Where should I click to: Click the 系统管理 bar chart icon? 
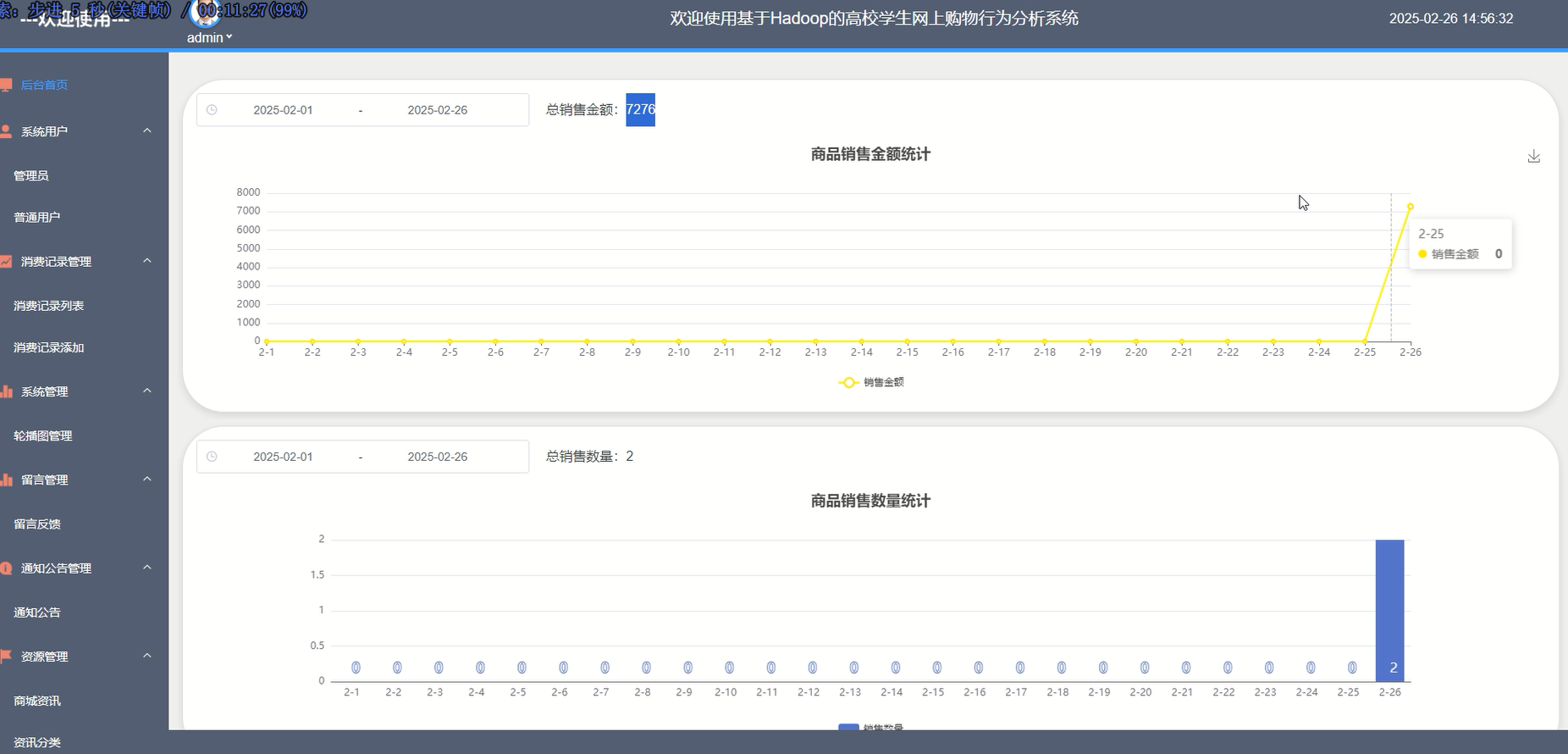[x=6, y=391]
